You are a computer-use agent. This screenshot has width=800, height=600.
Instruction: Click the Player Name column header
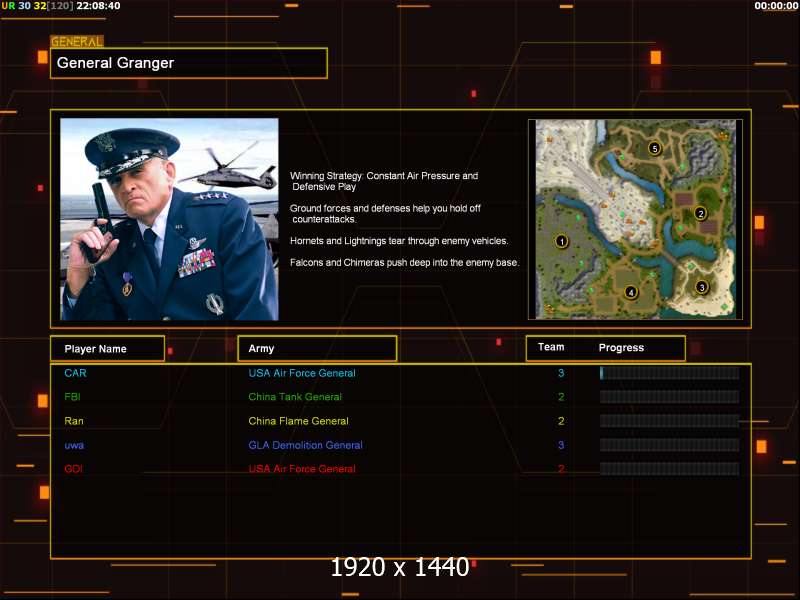pyautogui.click(x=108, y=349)
